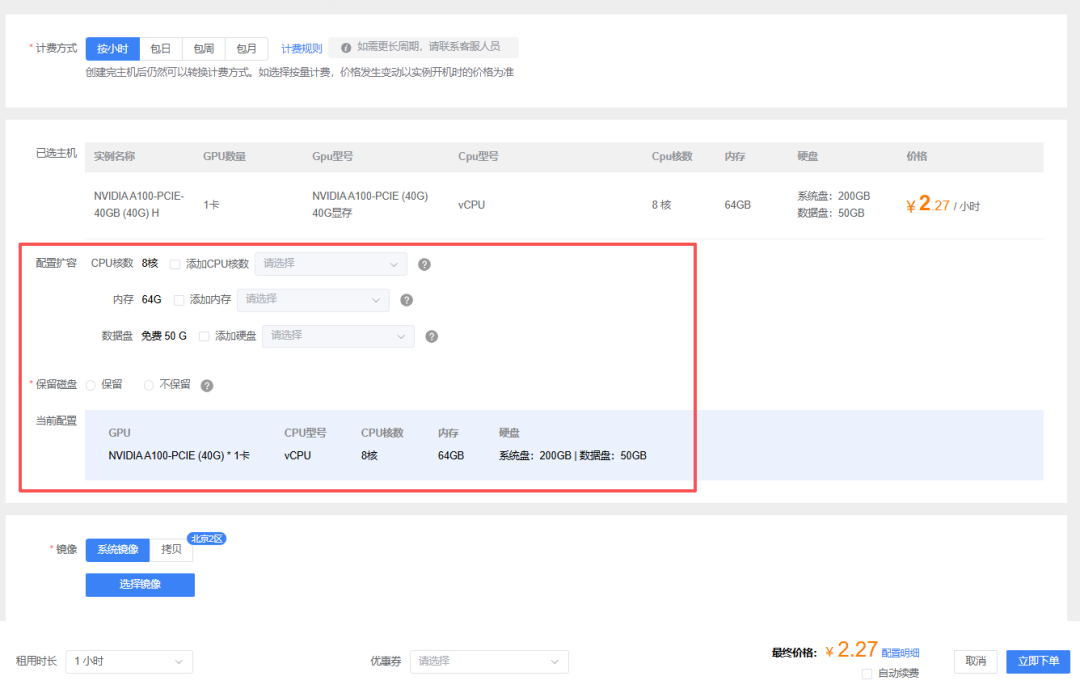Click the 北京2区 badge
Viewport: 1080px width, 689px height.
207,539
